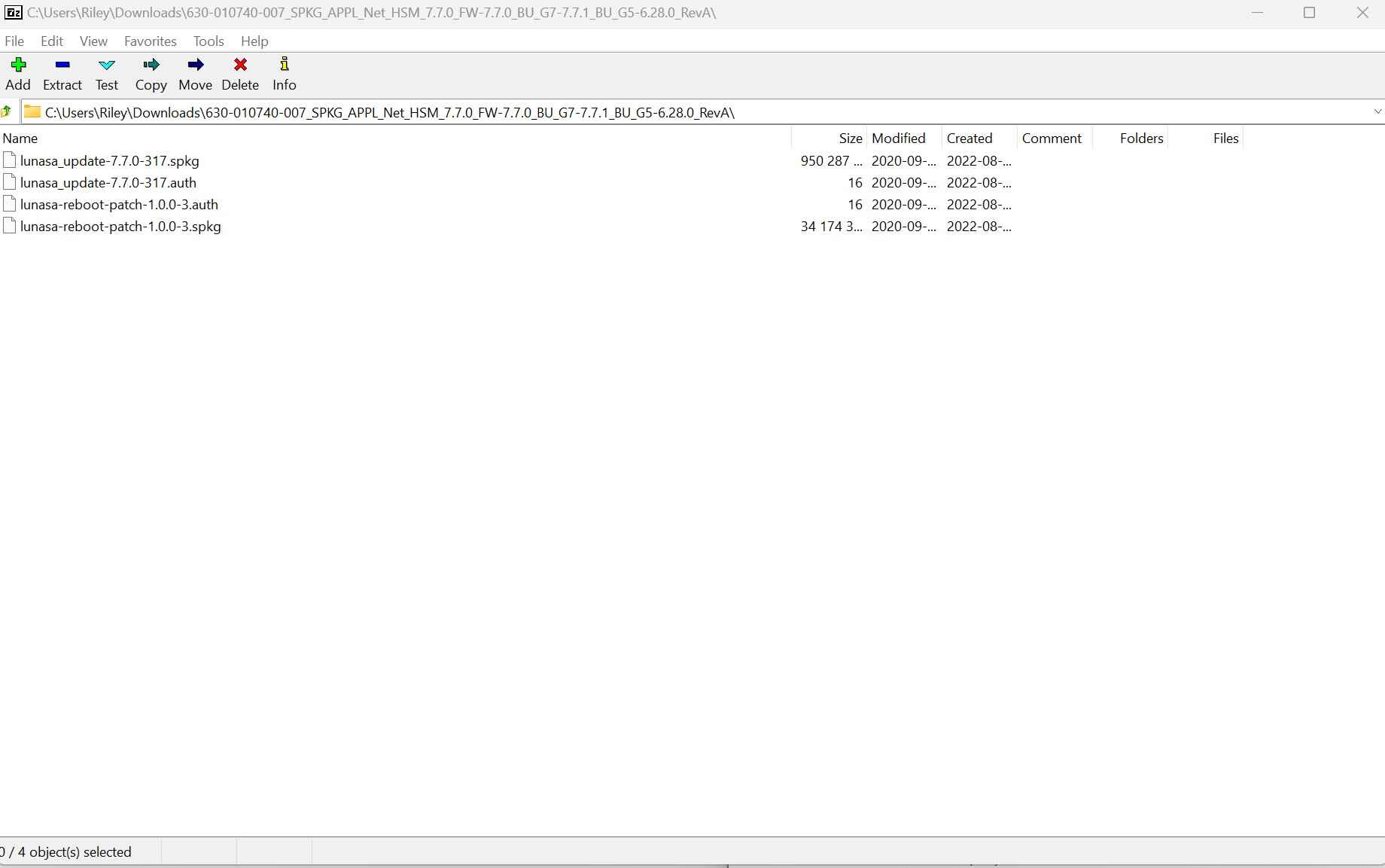Viewport: 1385px width, 868px height.
Task: Click the blue Extract minus icon
Action: point(62,65)
